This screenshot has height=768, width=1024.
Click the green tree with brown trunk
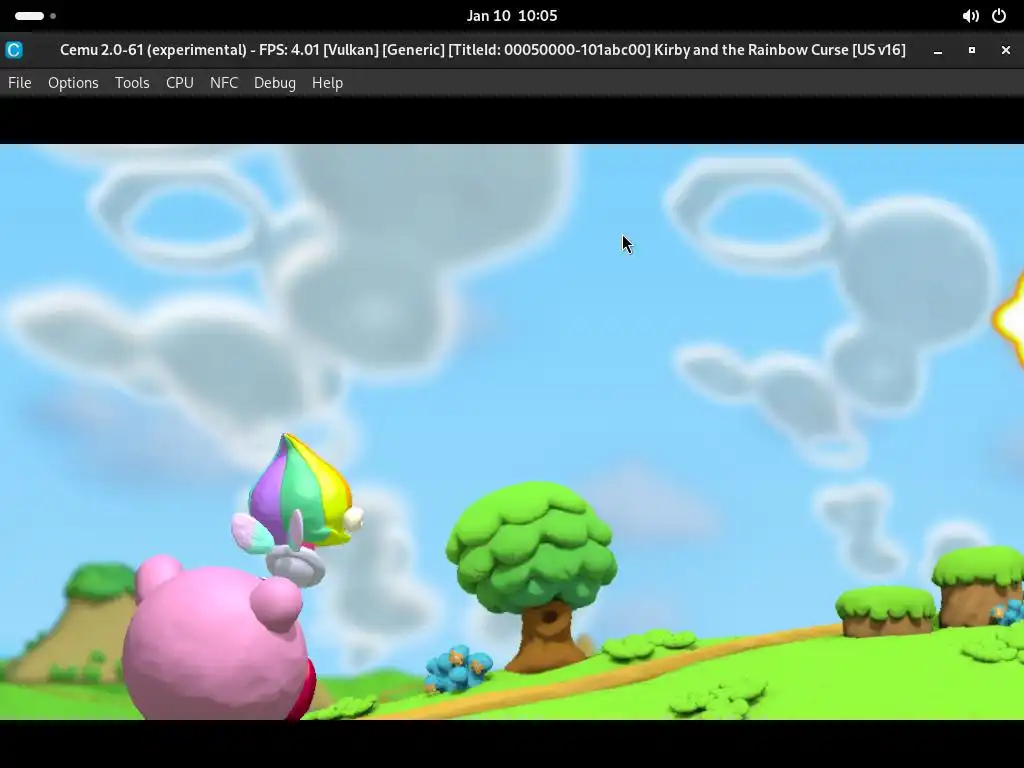pos(532,577)
